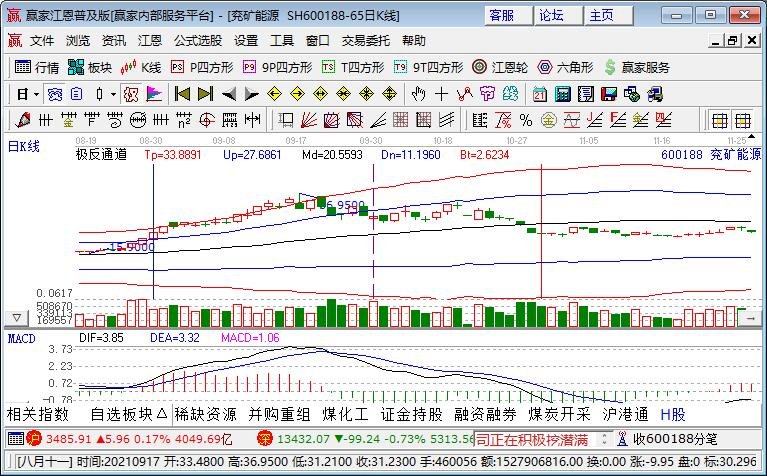Step chart forward with black right arrow
This screenshot has width=767, height=476.
251,94
